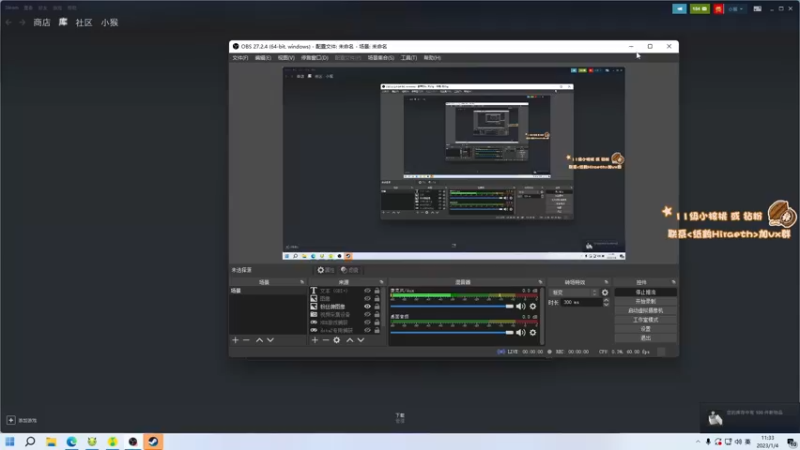Mute the desktop audio speaker icon
800x450 pixels.
[520, 333]
